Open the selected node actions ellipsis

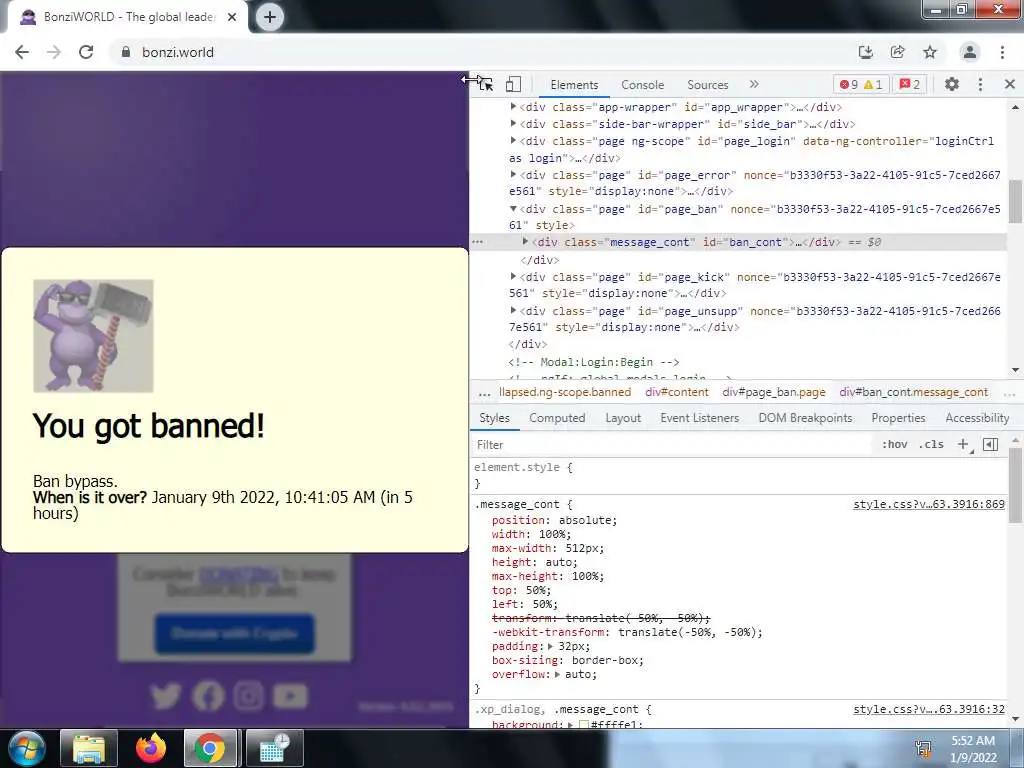pyautogui.click(x=478, y=242)
